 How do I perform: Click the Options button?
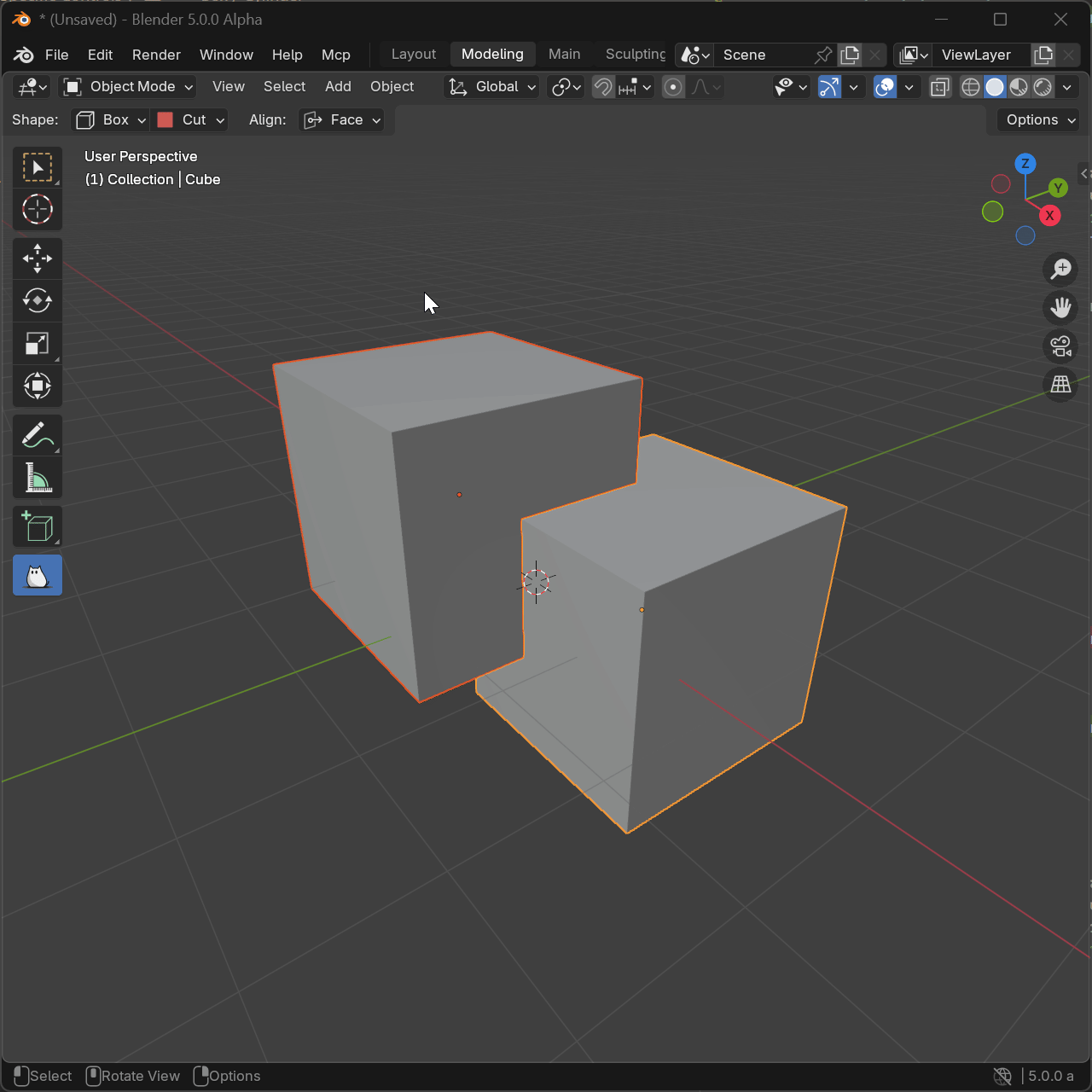[1040, 120]
